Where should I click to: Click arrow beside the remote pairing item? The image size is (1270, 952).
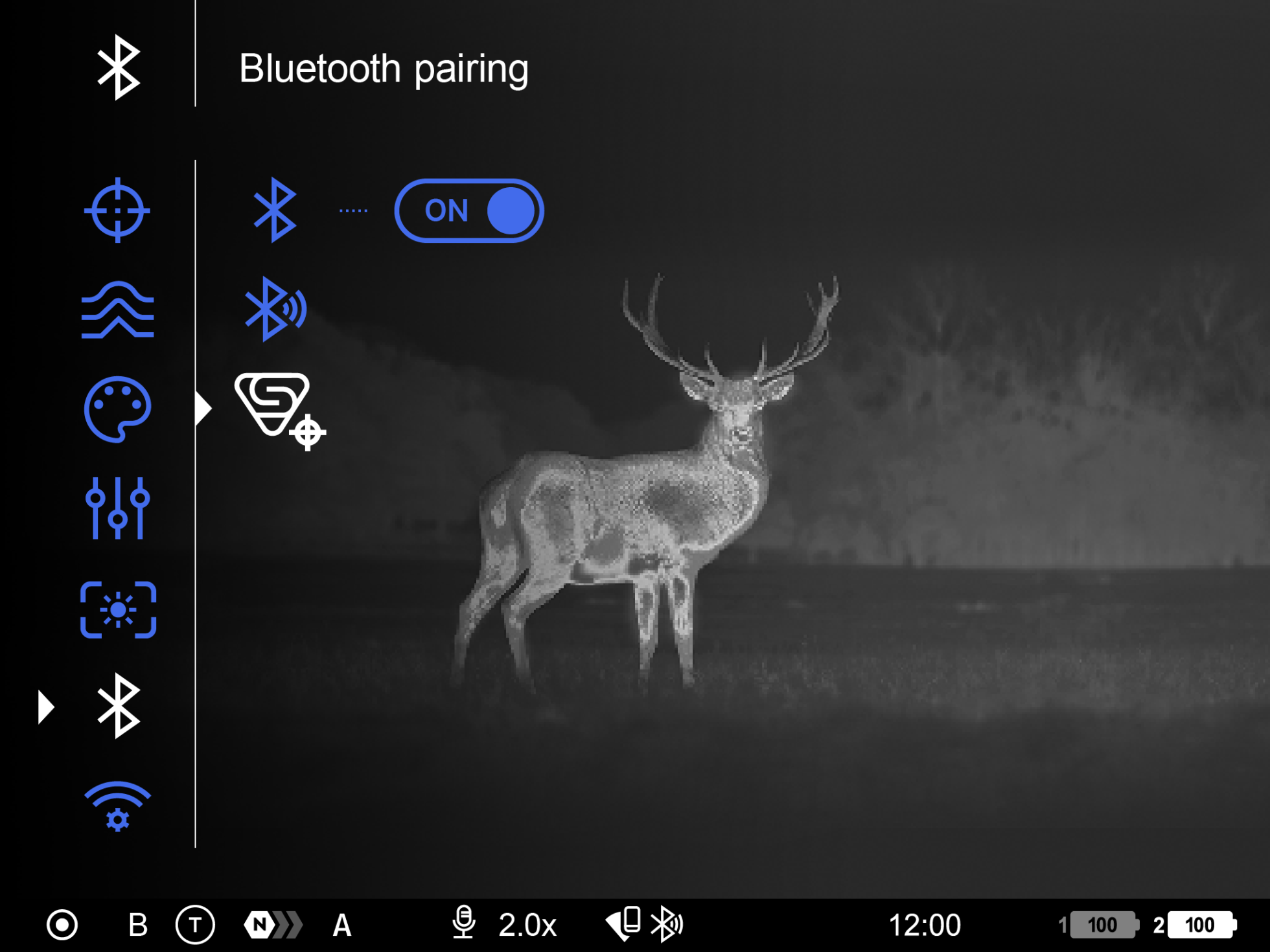(x=203, y=409)
